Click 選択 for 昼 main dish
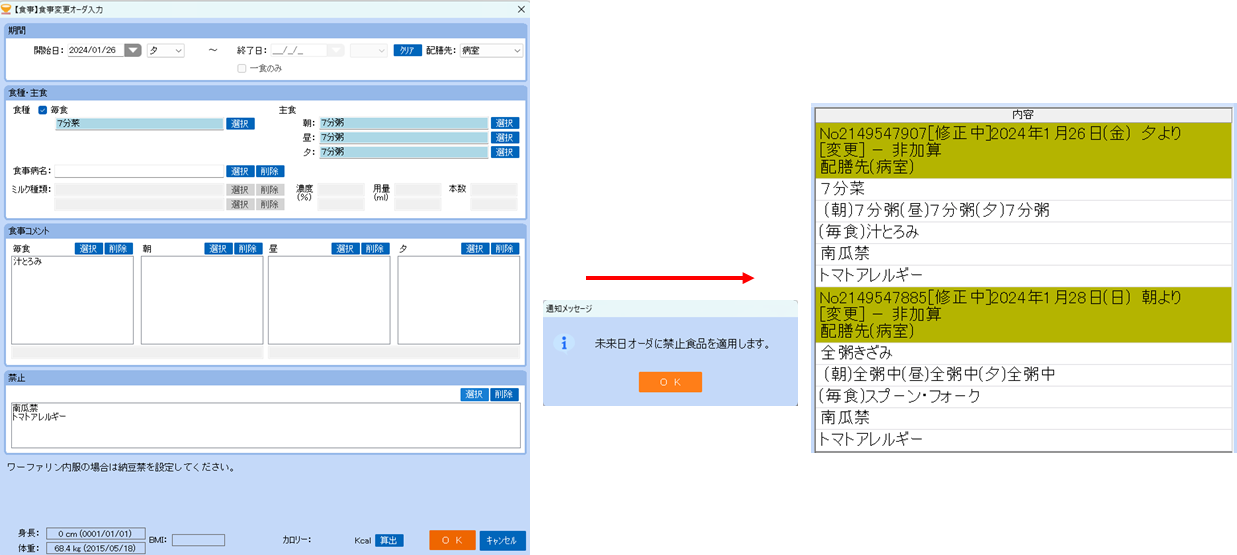This screenshot has width=1237, height=555. point(505,137)
